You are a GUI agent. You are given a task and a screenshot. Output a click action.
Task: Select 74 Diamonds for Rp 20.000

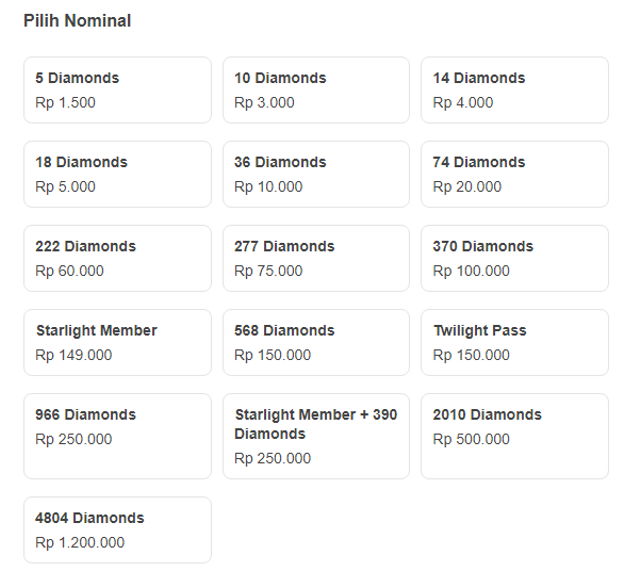tap(514, 174)
